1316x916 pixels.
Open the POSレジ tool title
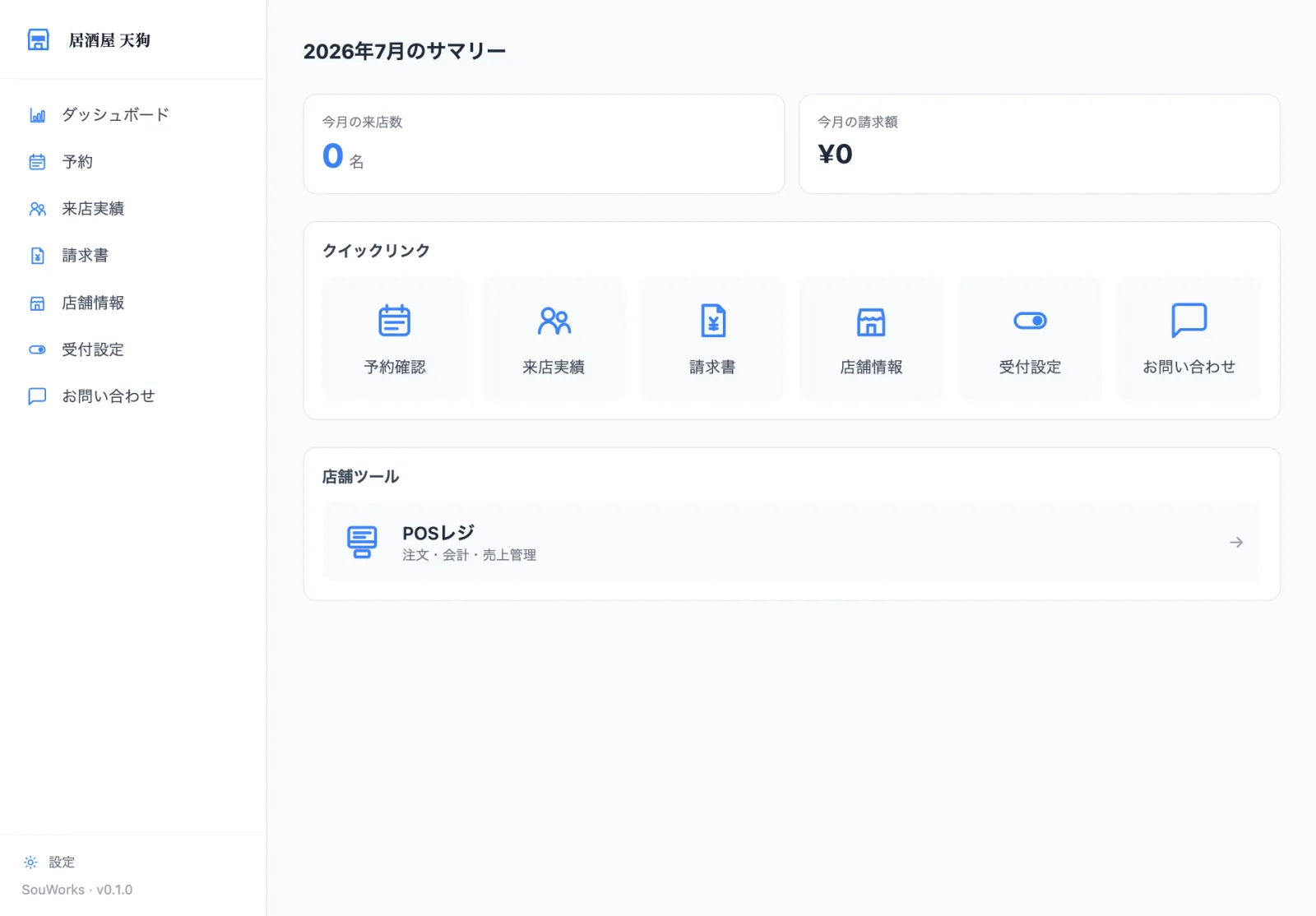(438, 533)
